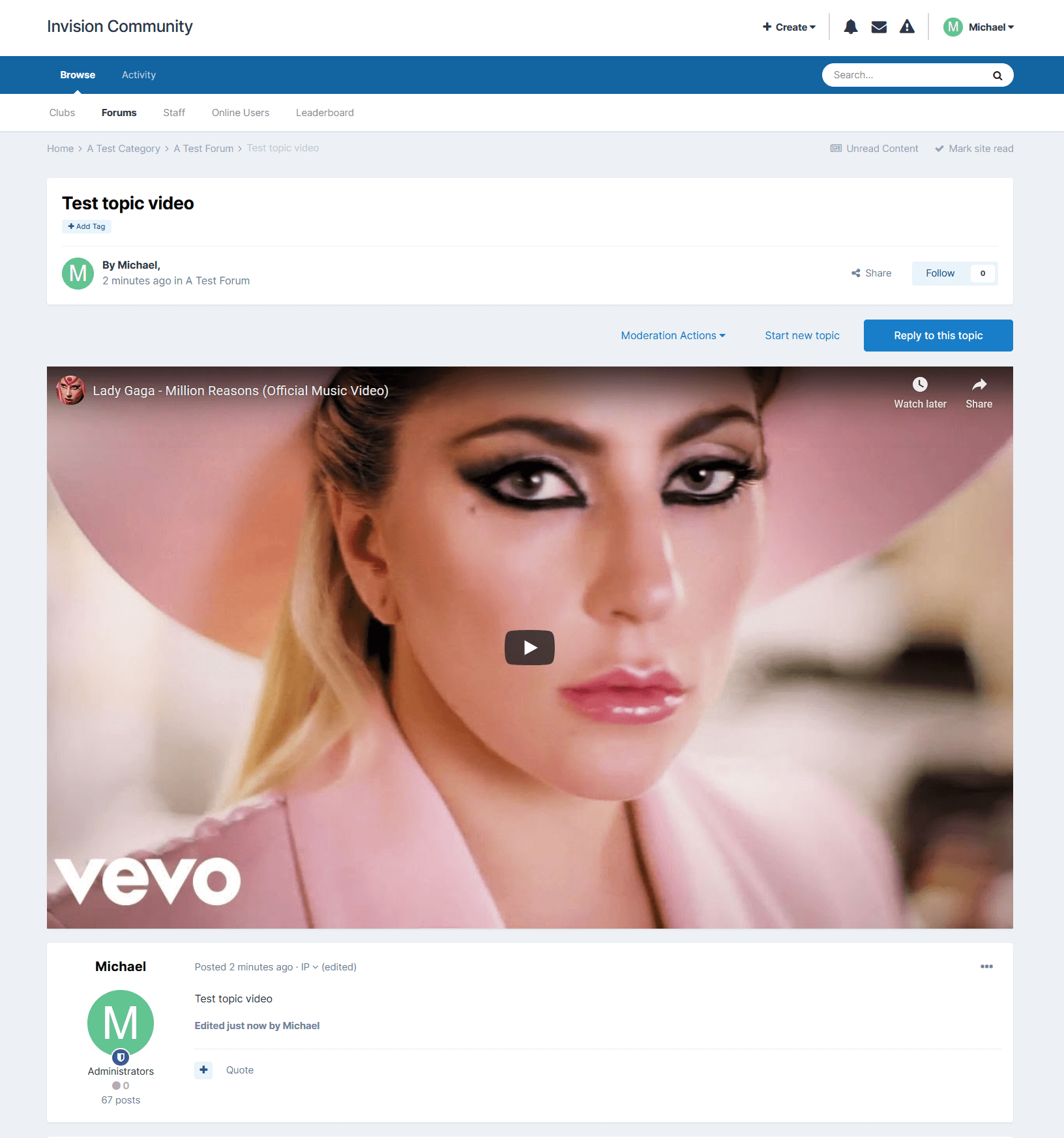The width and height of the screenshot is (1064, 1138).
Task: Open the notifications bell icon
Action: tap(850, 27)
